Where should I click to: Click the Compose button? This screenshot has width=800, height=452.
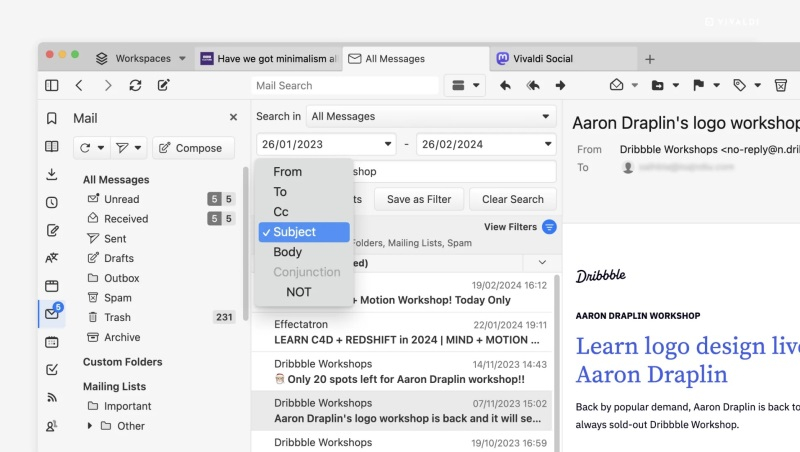pyautogui.click(x=193, y=148)
